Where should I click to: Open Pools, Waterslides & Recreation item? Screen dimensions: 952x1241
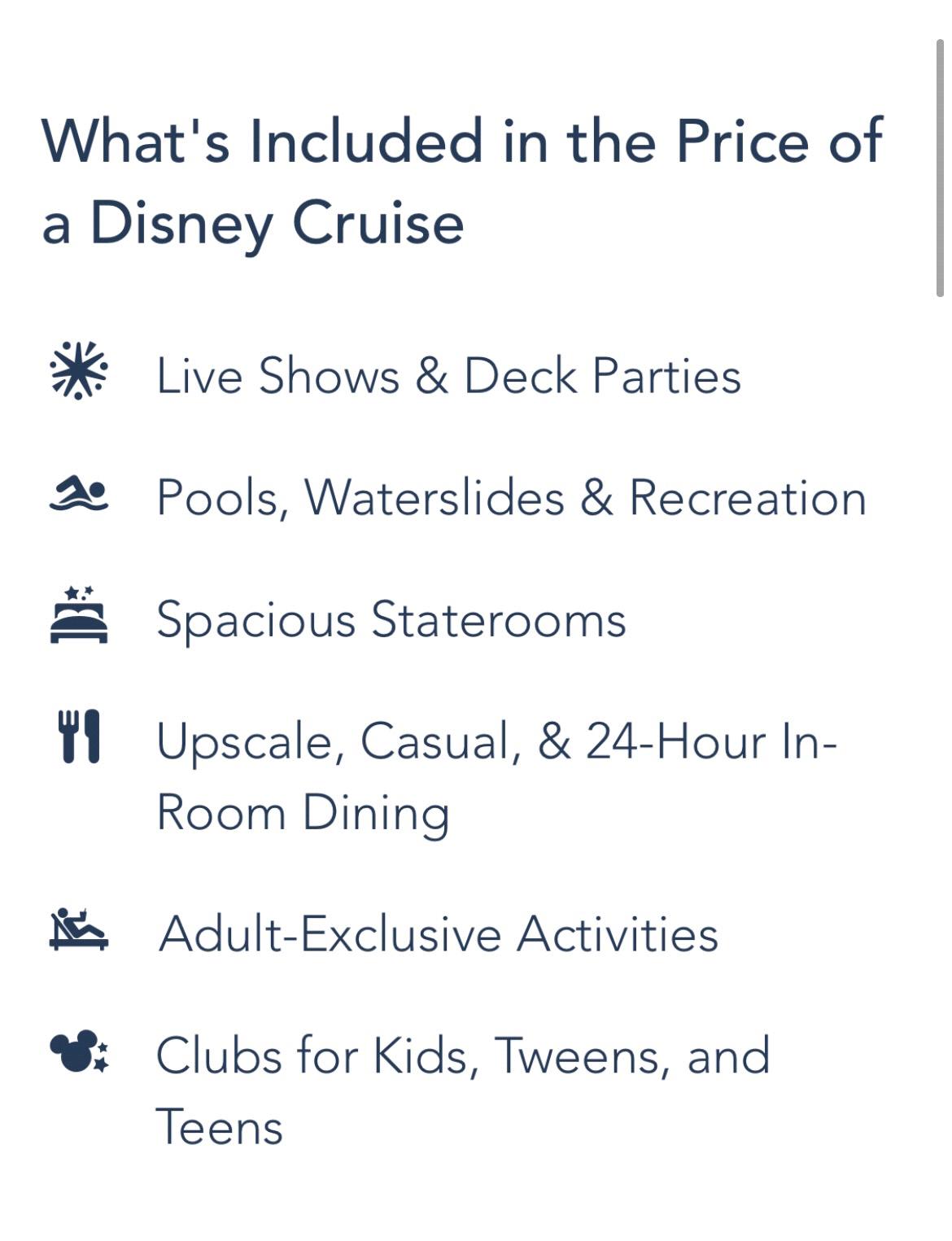click(511, 497)
